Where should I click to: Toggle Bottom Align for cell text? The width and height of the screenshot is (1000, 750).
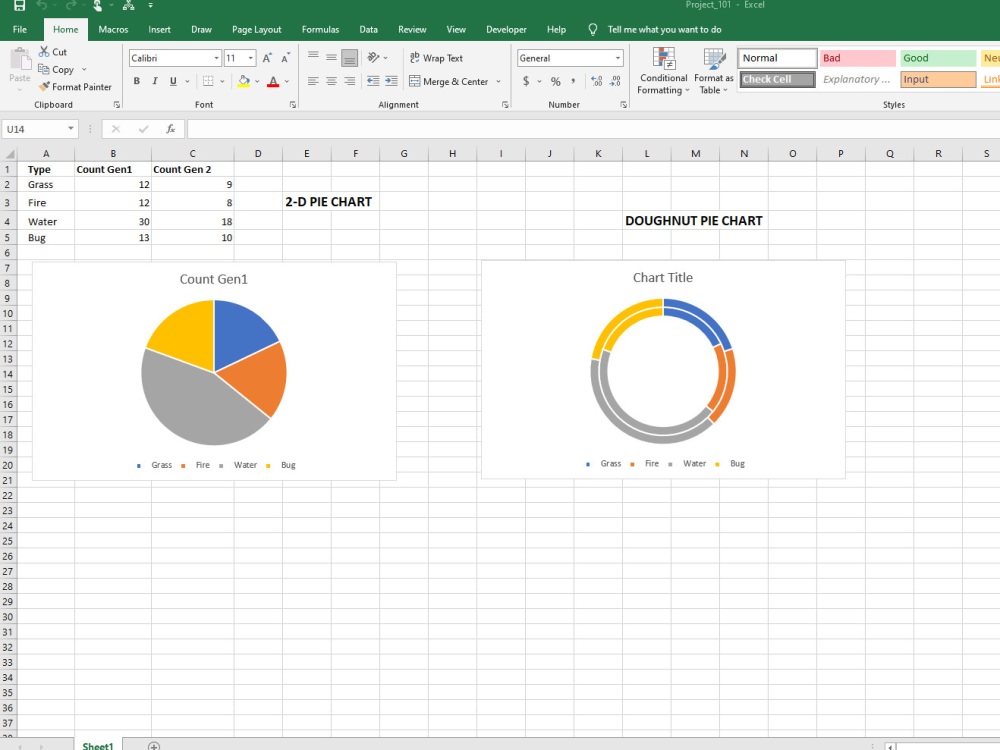coord(349,58)
